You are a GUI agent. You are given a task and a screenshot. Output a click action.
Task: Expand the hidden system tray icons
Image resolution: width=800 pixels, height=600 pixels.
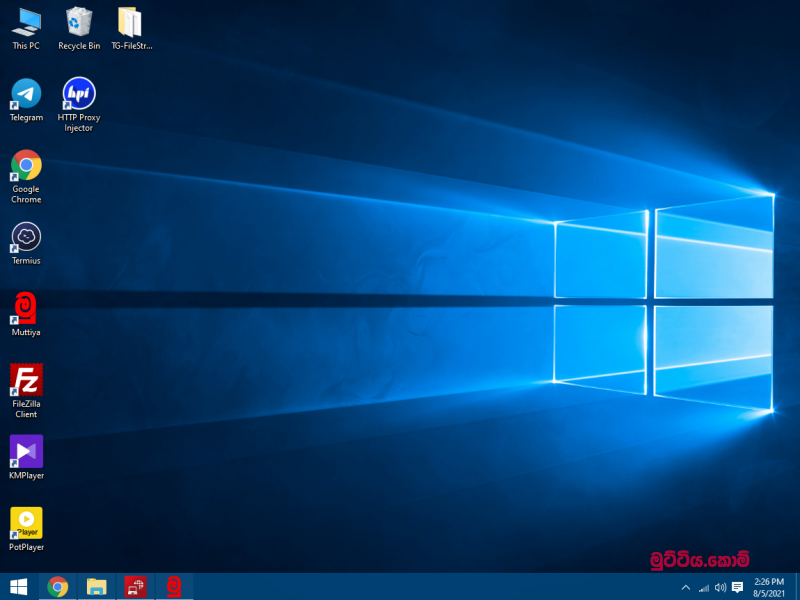click(686, 587)
